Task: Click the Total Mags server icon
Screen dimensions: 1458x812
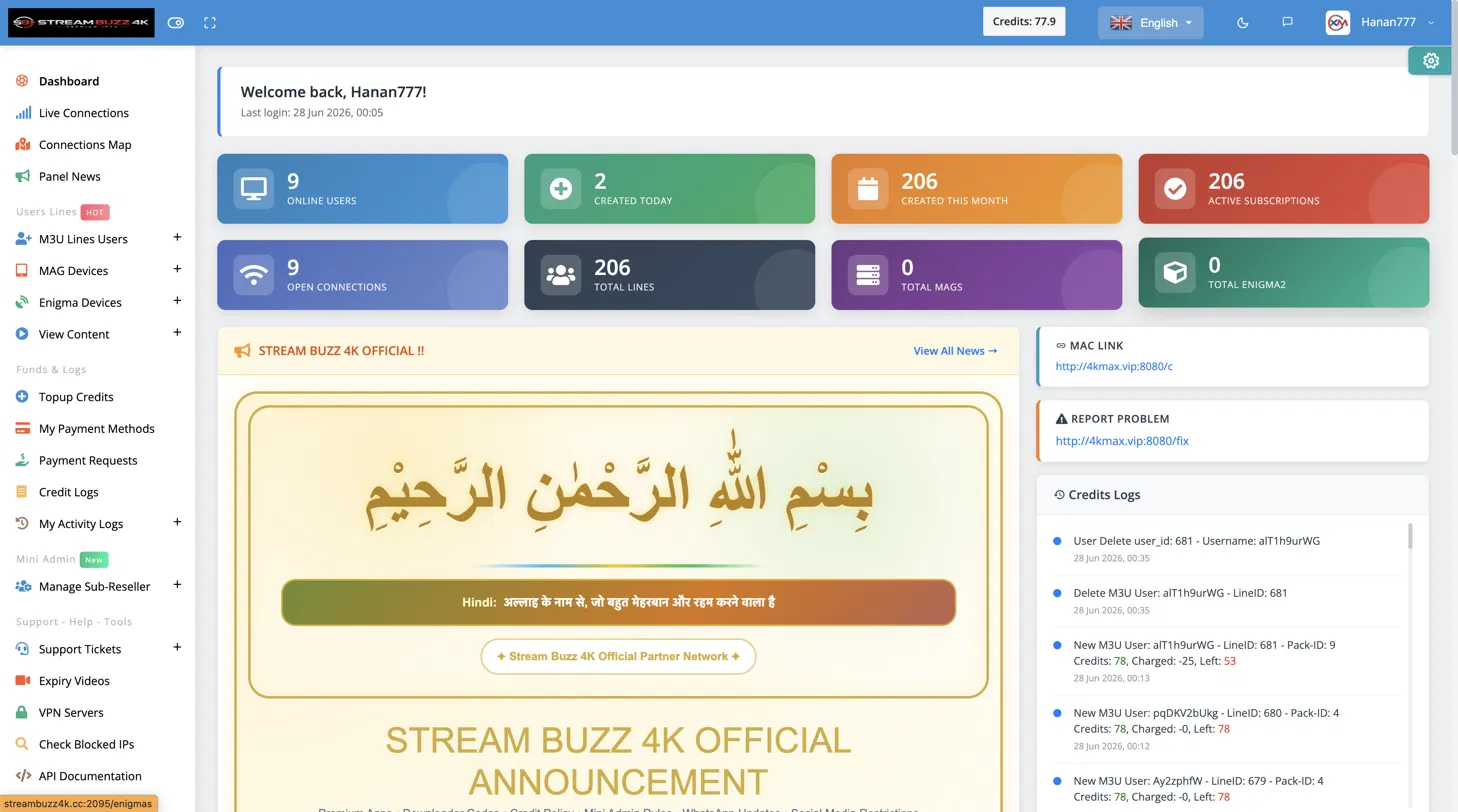Action: pos(868,275)
